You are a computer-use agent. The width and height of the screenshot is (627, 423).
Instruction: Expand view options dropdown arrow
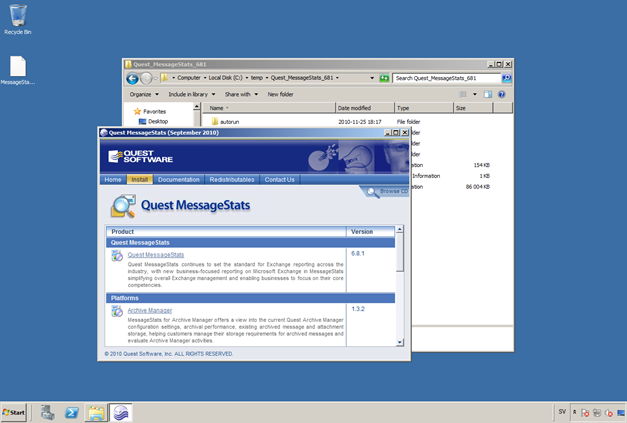click(475, 94)
